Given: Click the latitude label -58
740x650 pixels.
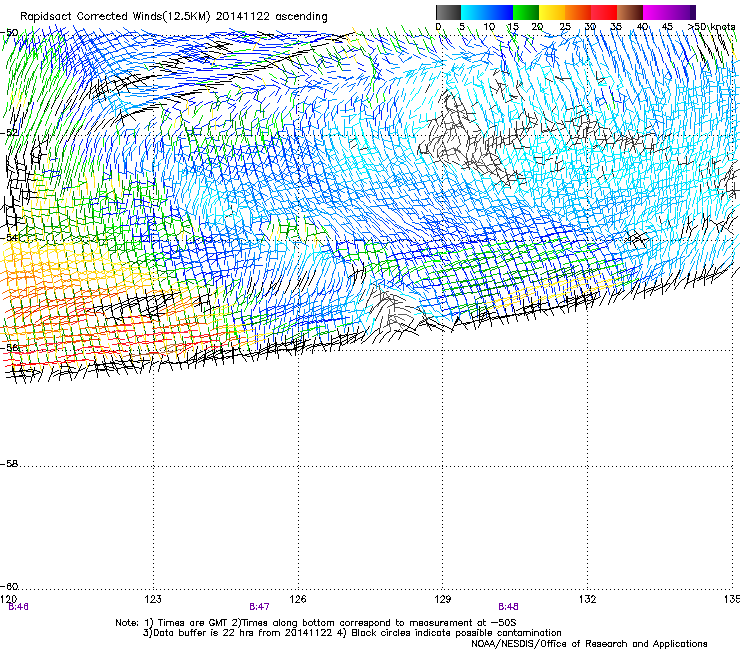Looking at the screenshot, I should pos(9,464).
